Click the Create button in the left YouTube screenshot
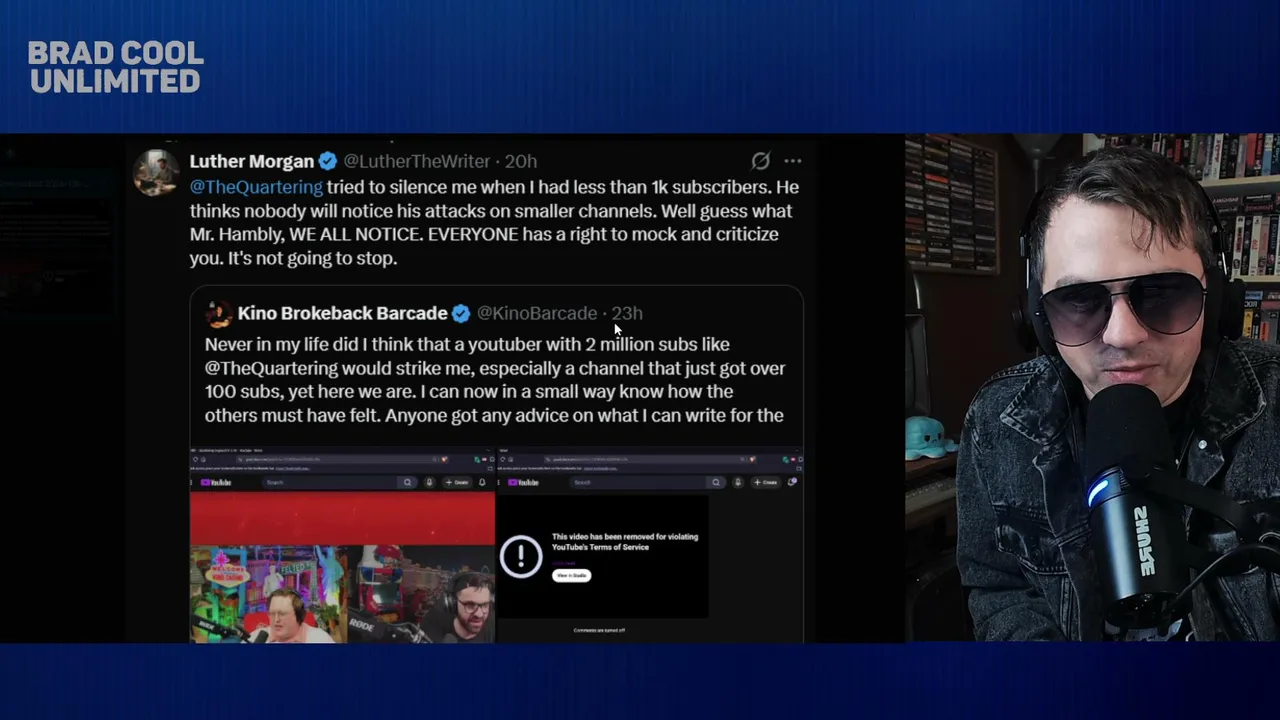The image size is (1280, 720). pos(458,482)
